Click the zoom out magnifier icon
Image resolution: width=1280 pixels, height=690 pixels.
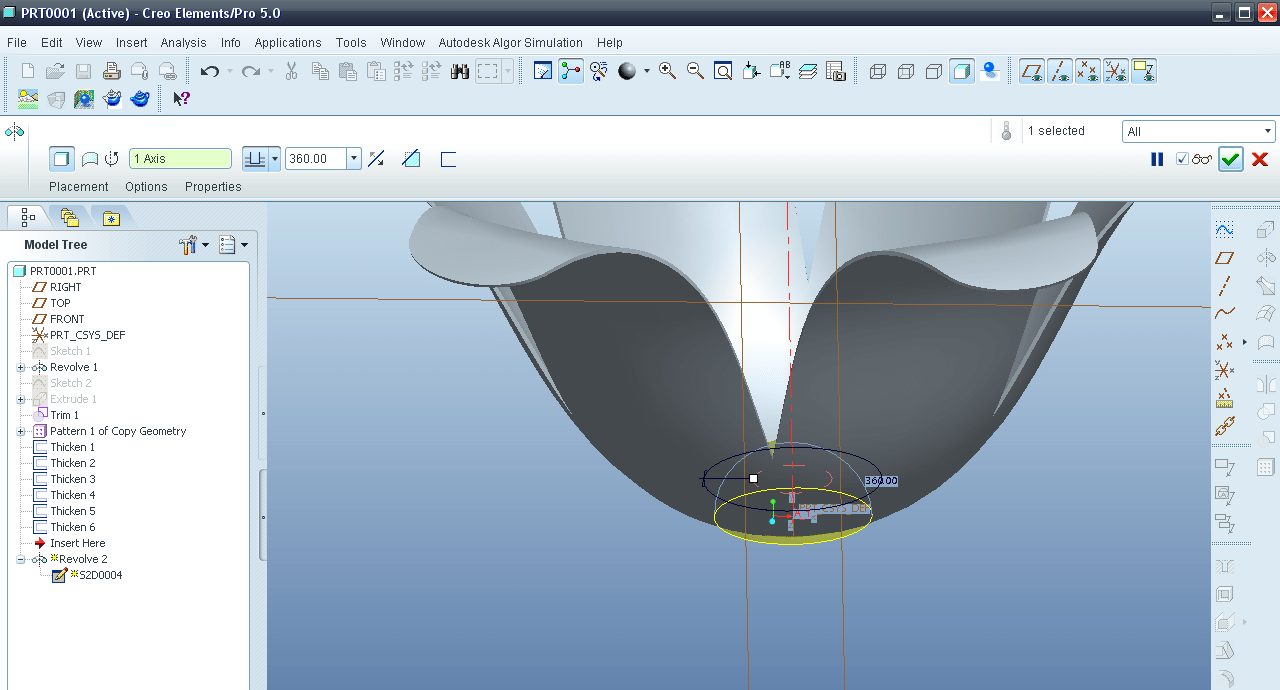[695, 71]
